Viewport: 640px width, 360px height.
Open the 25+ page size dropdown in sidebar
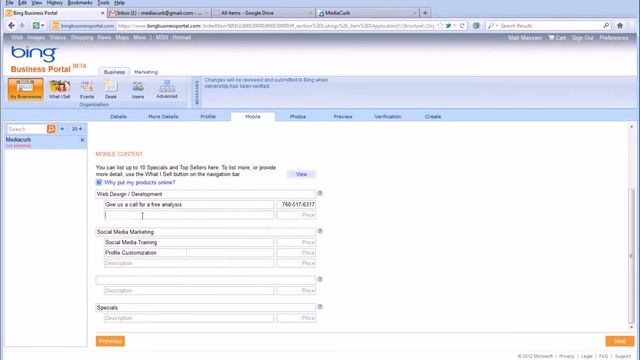coord(77,129)
